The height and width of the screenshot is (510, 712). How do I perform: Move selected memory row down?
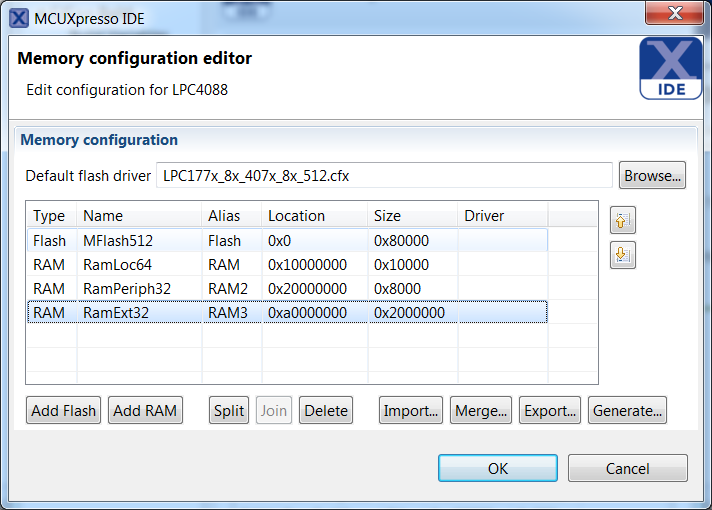coord(623,255)
